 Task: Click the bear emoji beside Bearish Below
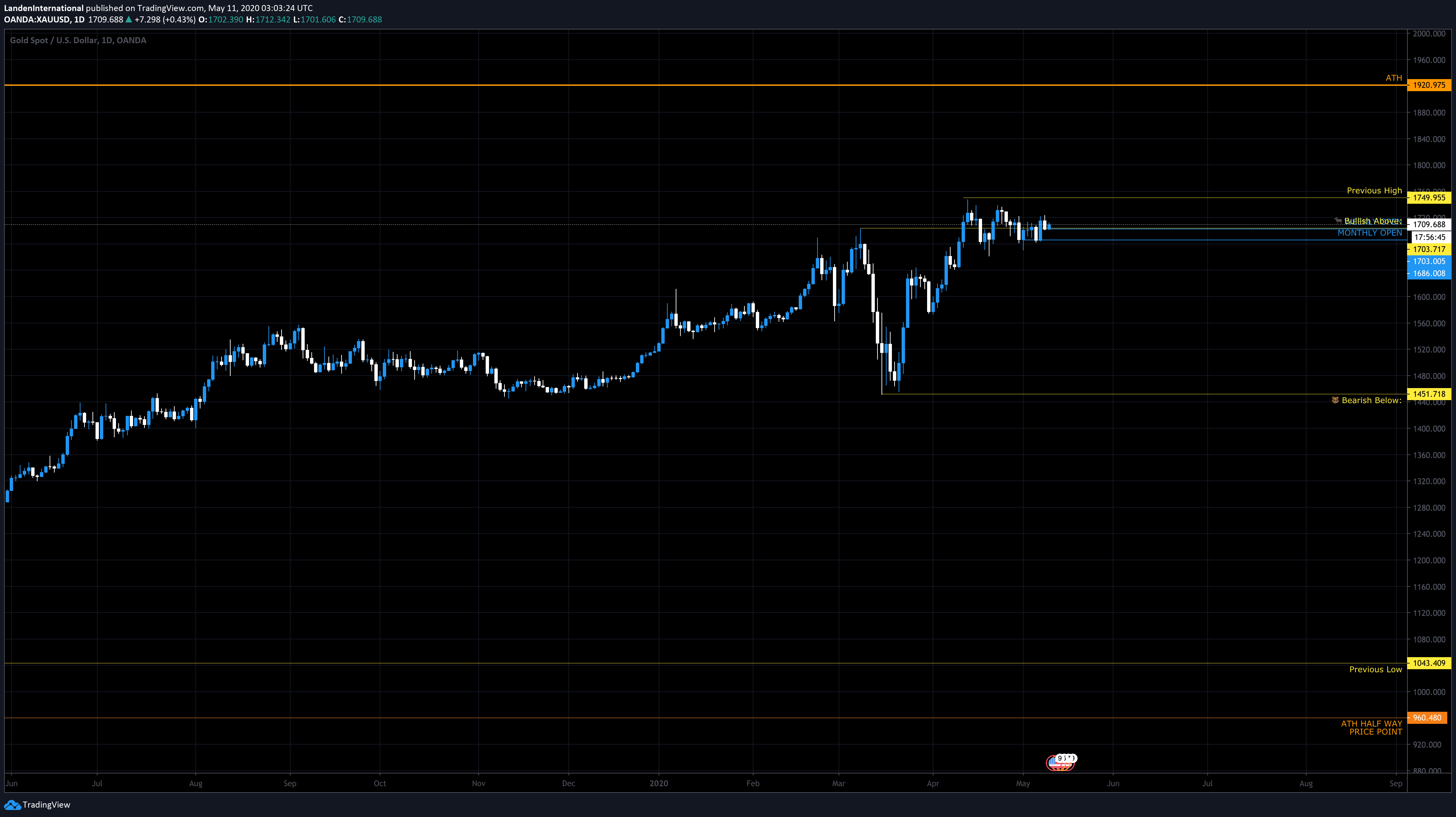[x=1334, y=400]
